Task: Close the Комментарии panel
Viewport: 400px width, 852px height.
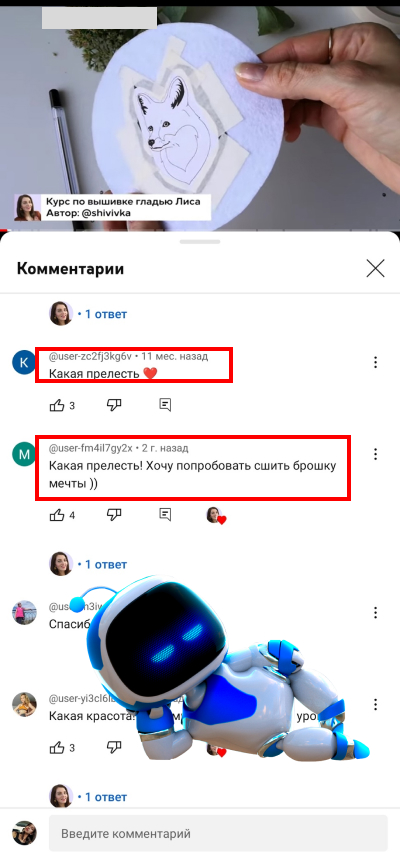Action: (376, 268)
